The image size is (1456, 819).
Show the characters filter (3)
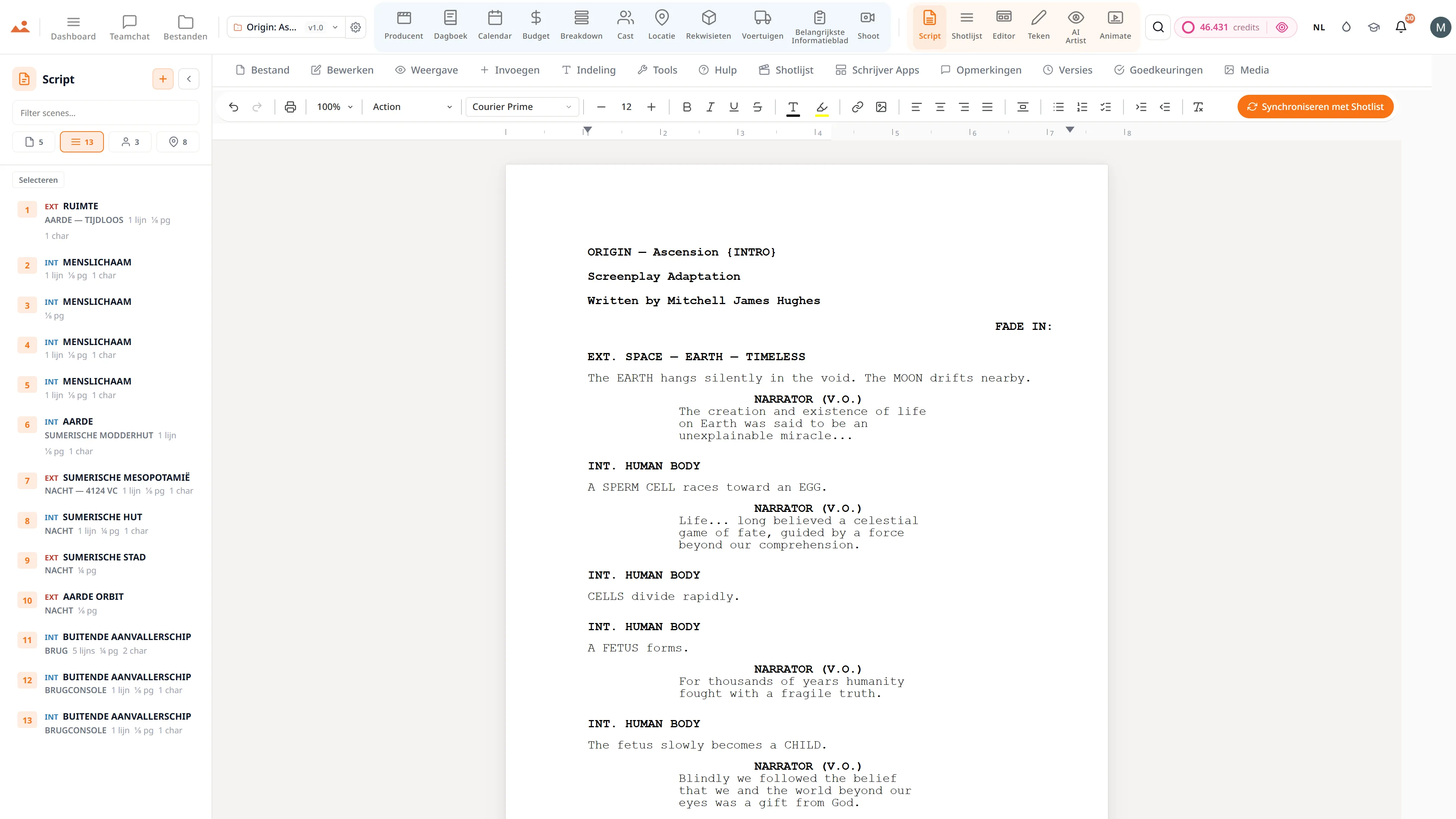130,142
